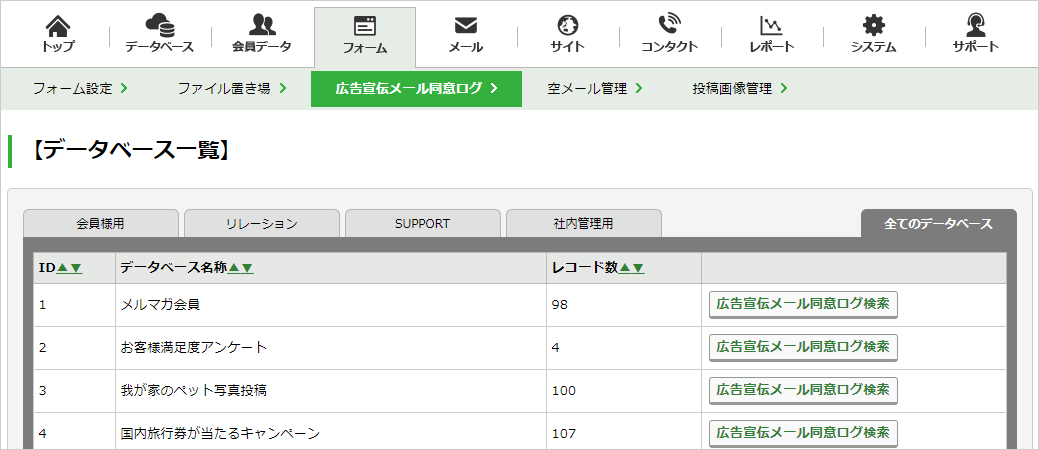The height and width of the screenshot is (450, 1039).
Task: Sort ID column ascending
Action: click(63, 268)
